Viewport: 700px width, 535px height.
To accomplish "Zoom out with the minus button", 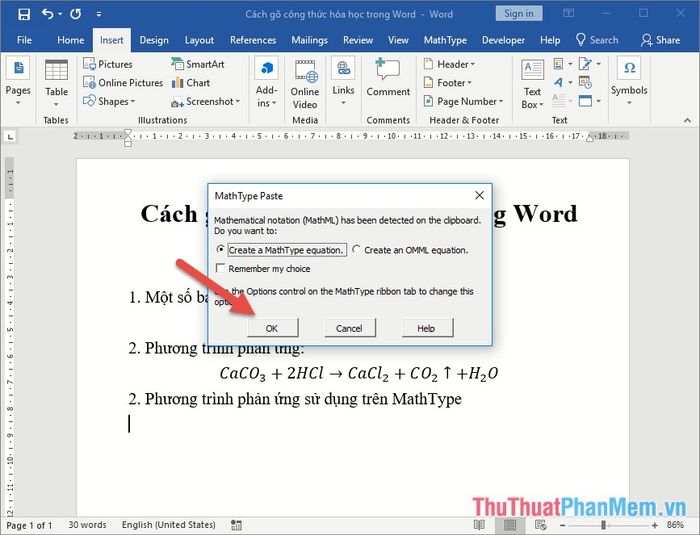I will [562, 525].
